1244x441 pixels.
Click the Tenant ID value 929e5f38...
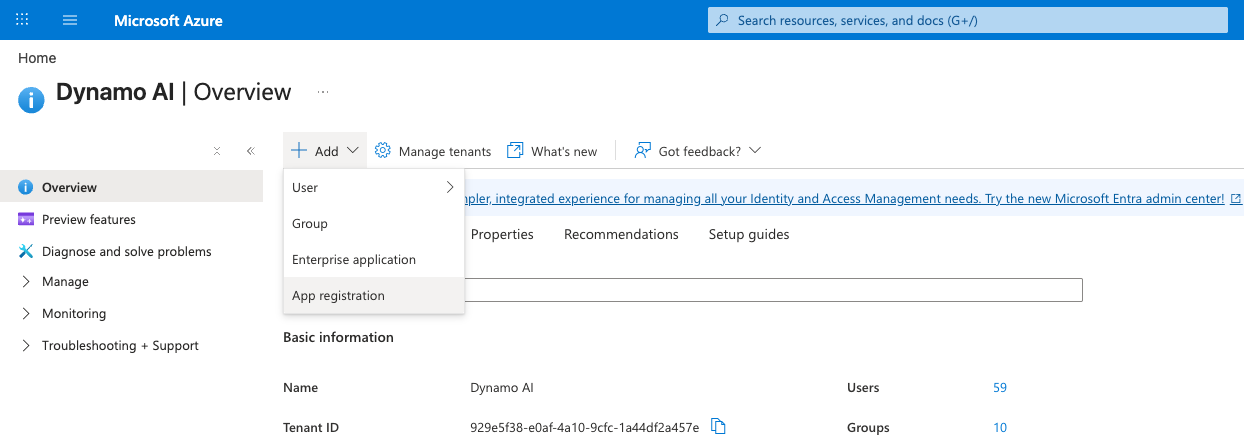584,428
